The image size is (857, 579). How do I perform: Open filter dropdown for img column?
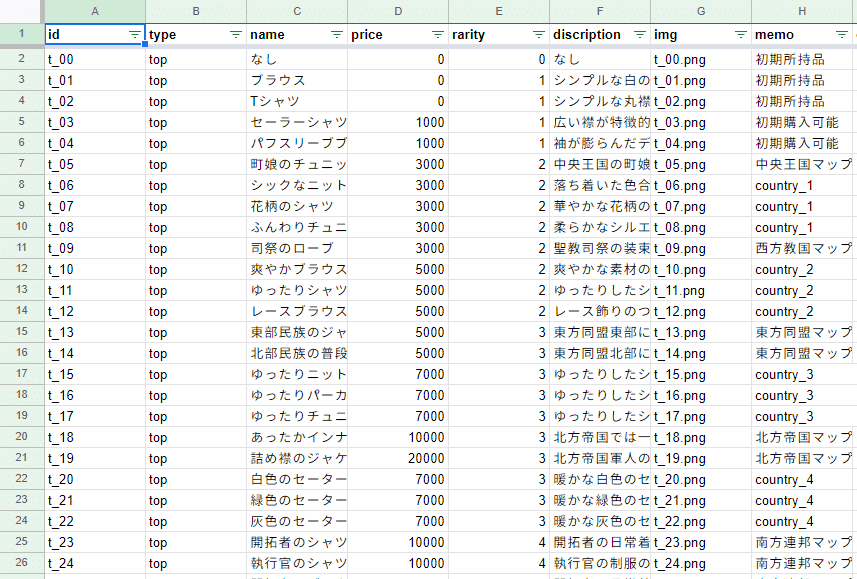point(741,34)
